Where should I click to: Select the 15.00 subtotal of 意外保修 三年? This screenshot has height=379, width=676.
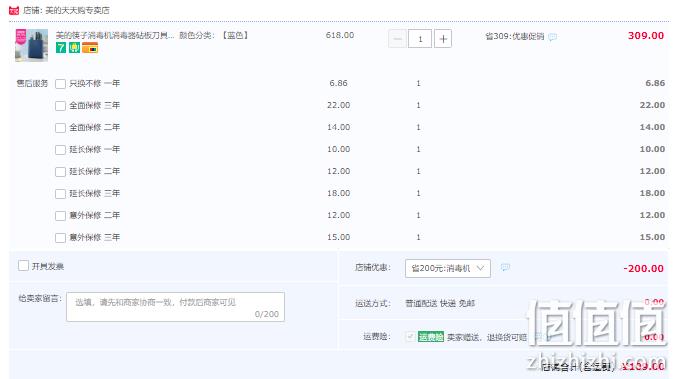[x=652, y=237]
